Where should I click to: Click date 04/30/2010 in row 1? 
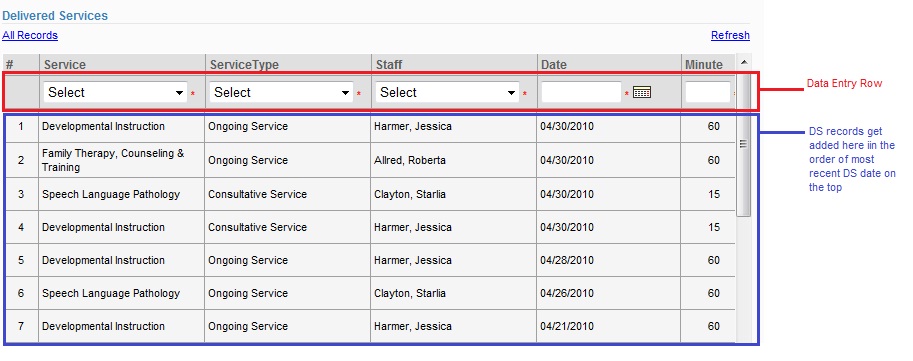tap(567, 126)
